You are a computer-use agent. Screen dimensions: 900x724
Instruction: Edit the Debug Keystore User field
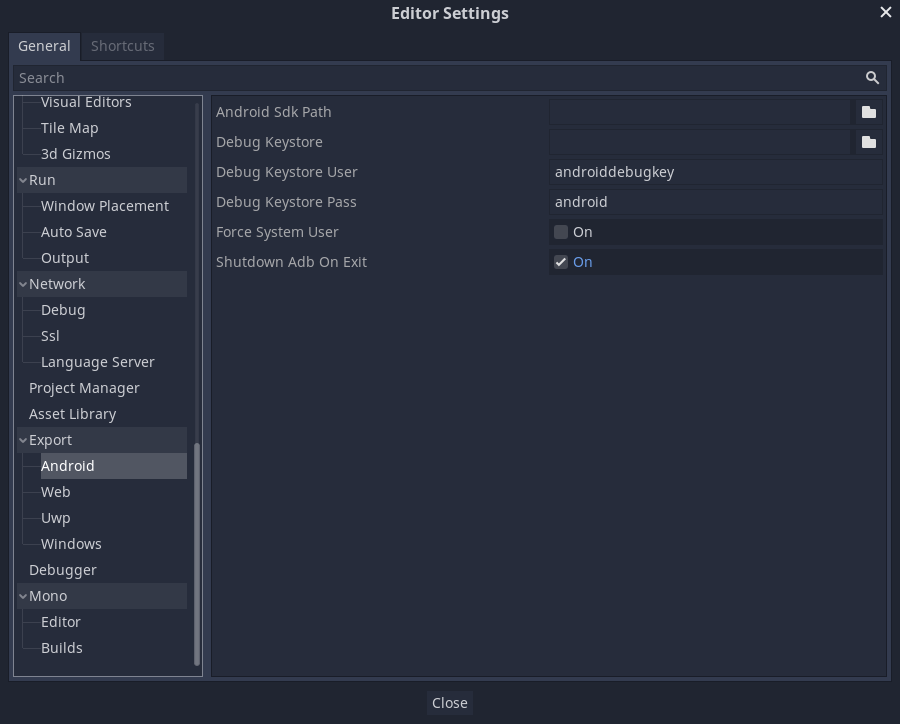(715, 171)
